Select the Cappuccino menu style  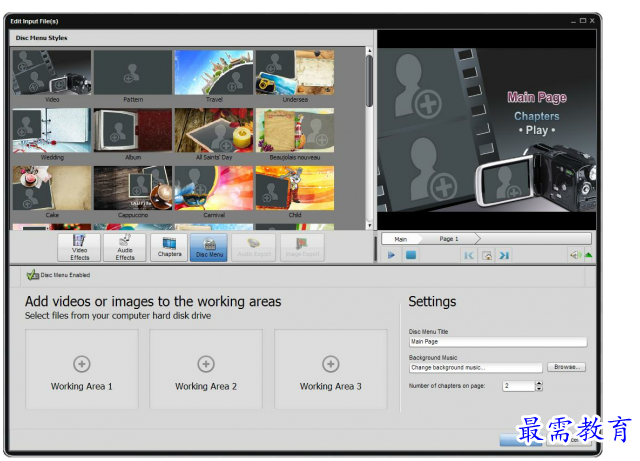point(133,188)
